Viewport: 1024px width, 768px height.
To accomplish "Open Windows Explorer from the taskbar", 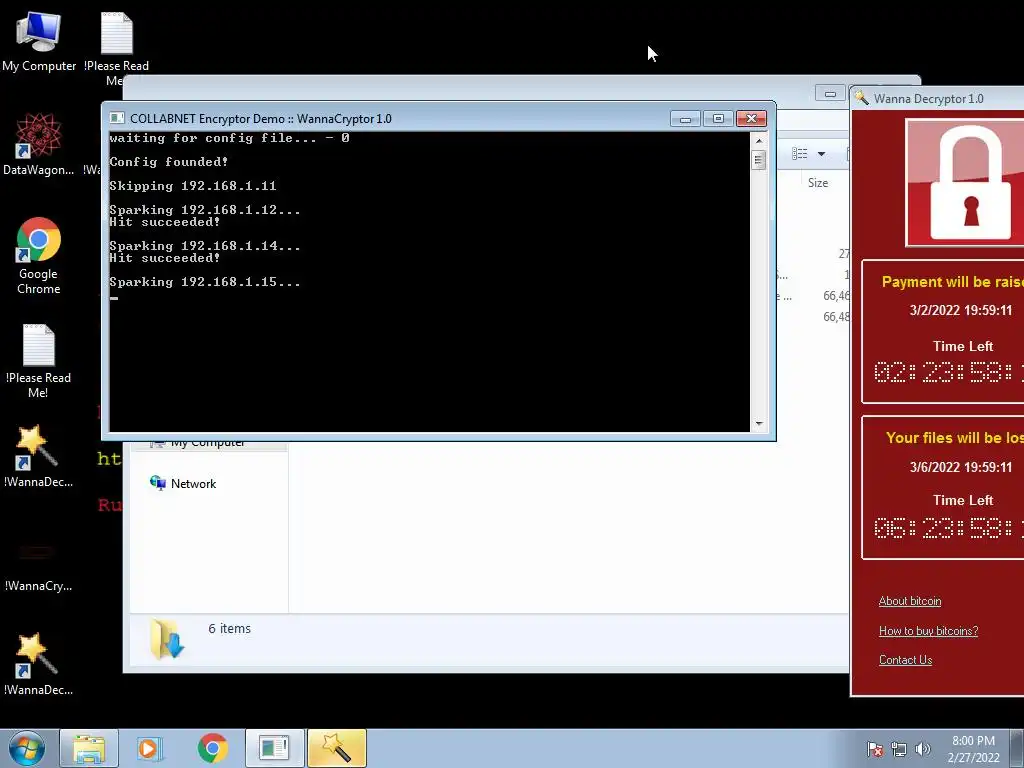I will 89,748.
